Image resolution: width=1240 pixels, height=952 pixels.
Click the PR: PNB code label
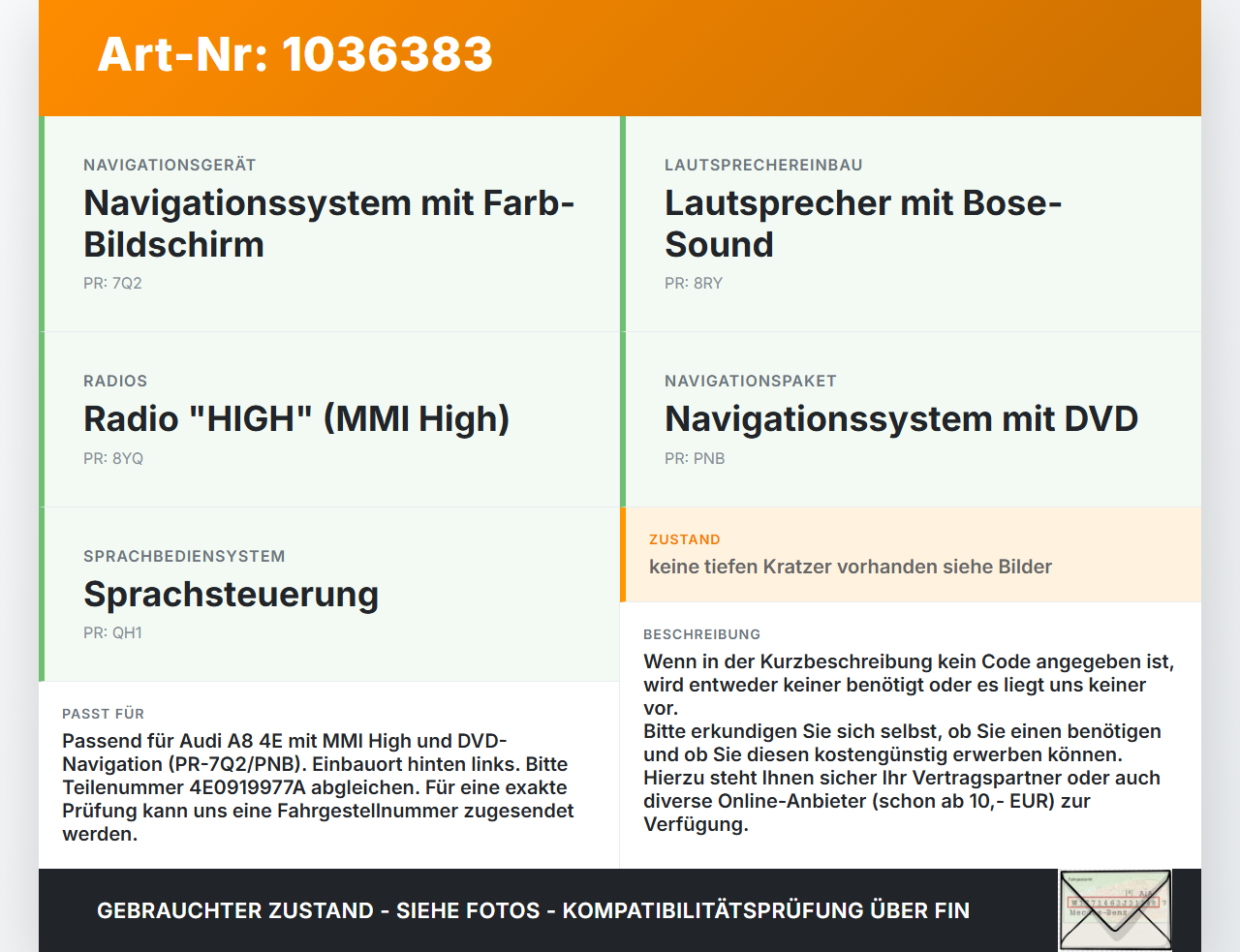coord(695,458)
